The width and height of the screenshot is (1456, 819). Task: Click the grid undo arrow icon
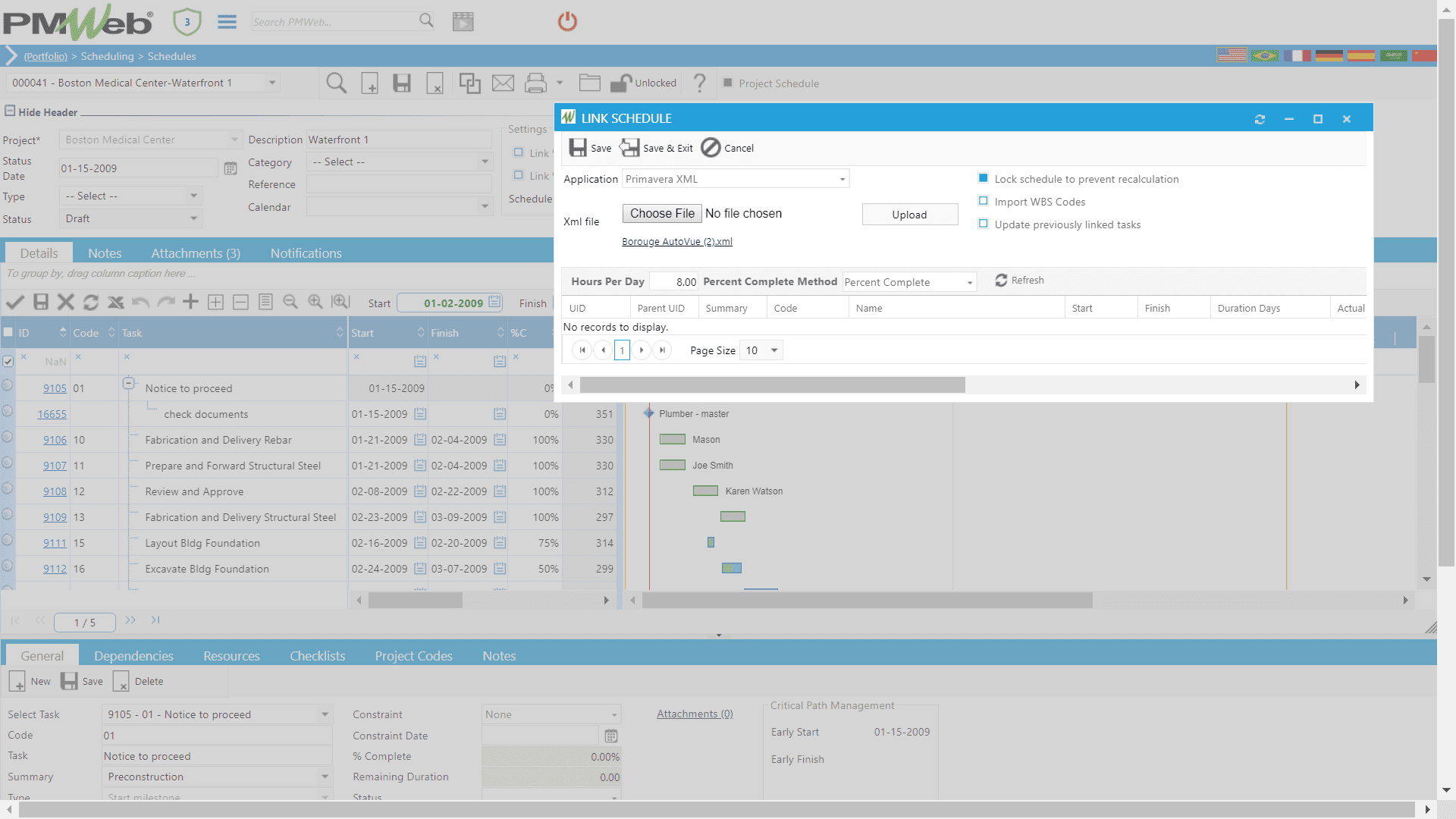(x=140, y=302)
